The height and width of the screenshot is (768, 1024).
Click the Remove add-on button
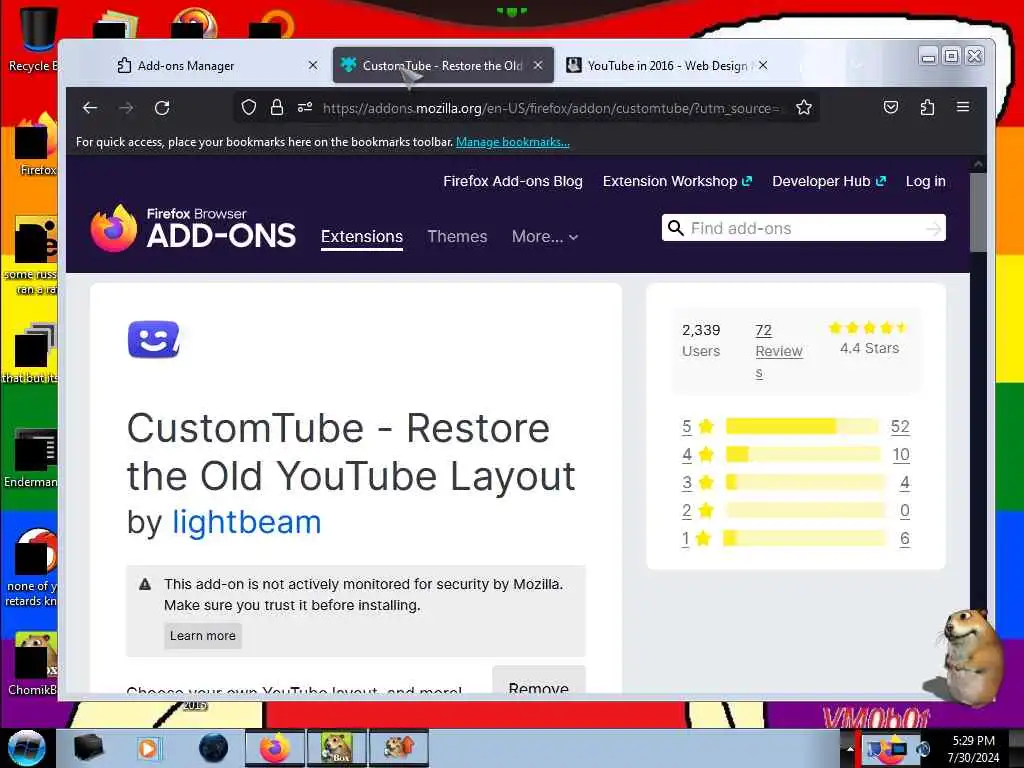[539, 681]
